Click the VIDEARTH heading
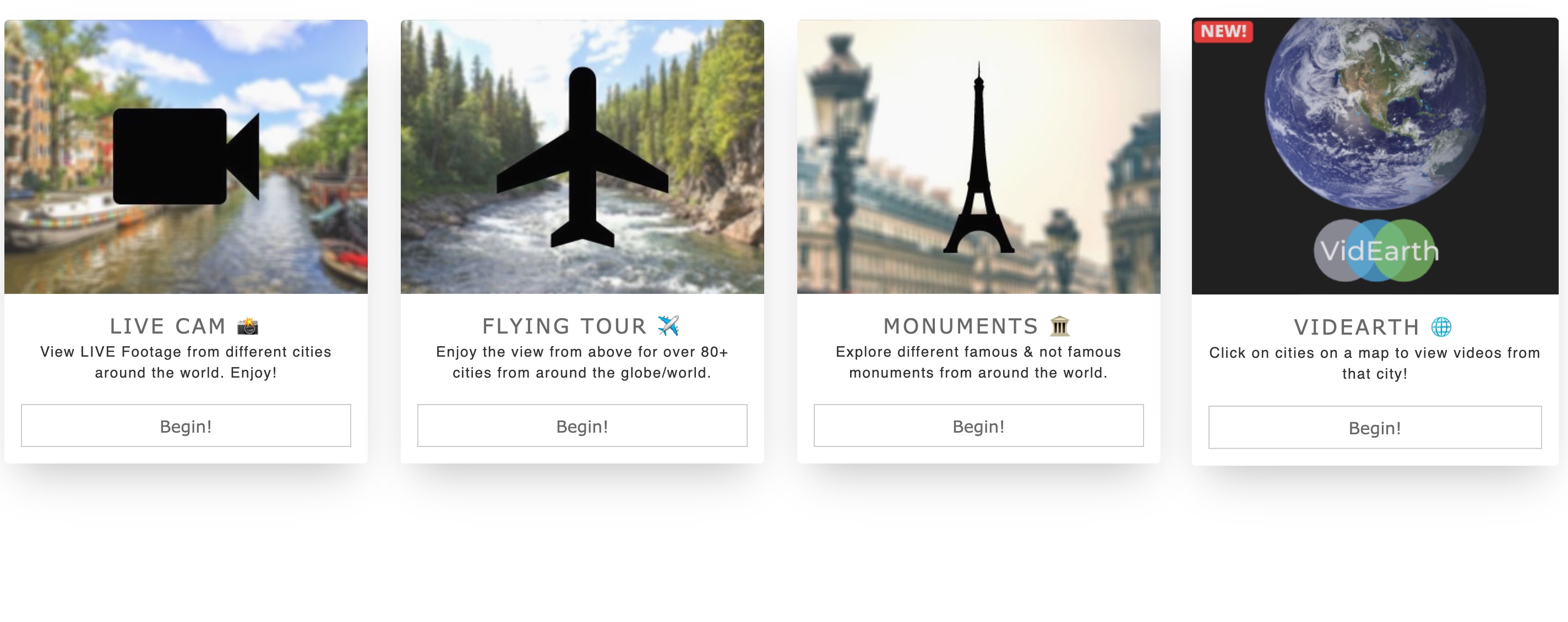Image resolution: width=1568 pixels, height=622 pixels. click(x=1356, y=328)
